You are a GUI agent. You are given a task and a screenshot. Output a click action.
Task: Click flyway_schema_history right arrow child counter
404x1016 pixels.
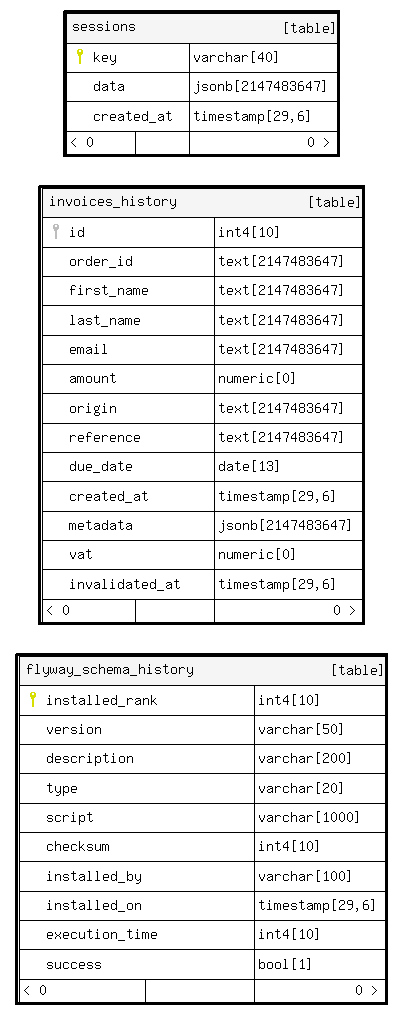point(367,990)
